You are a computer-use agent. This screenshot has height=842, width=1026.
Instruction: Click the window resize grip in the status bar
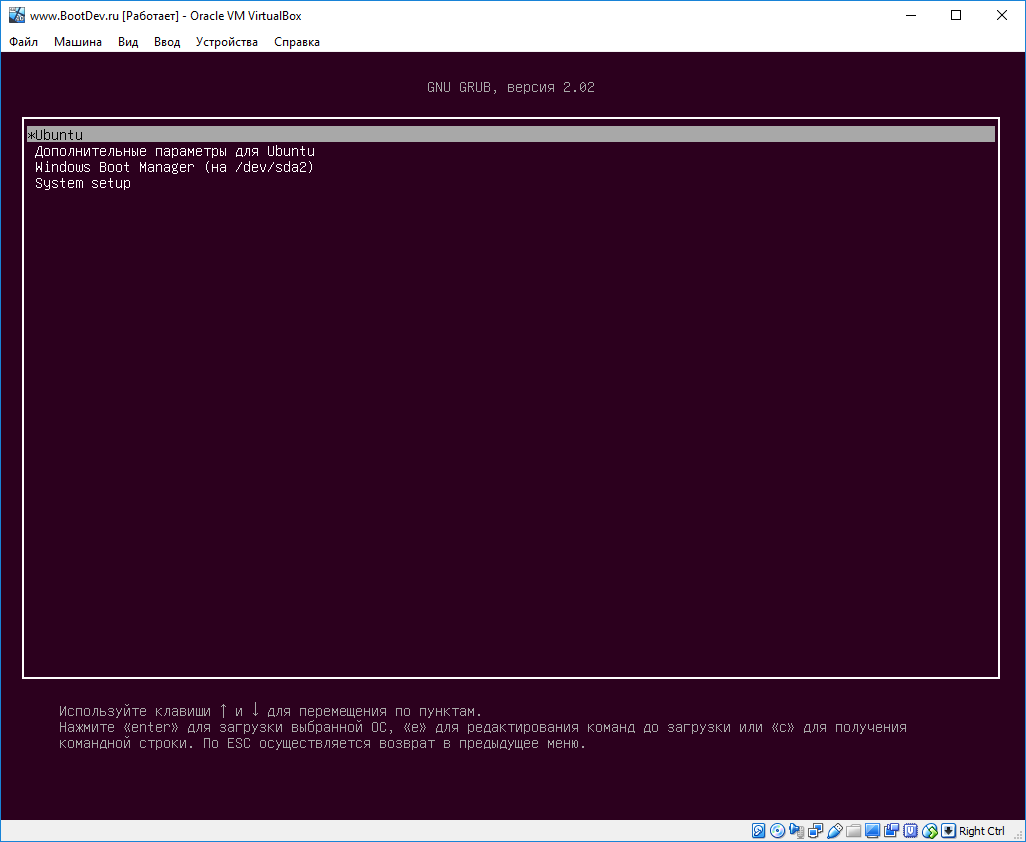coord(1018,835)
